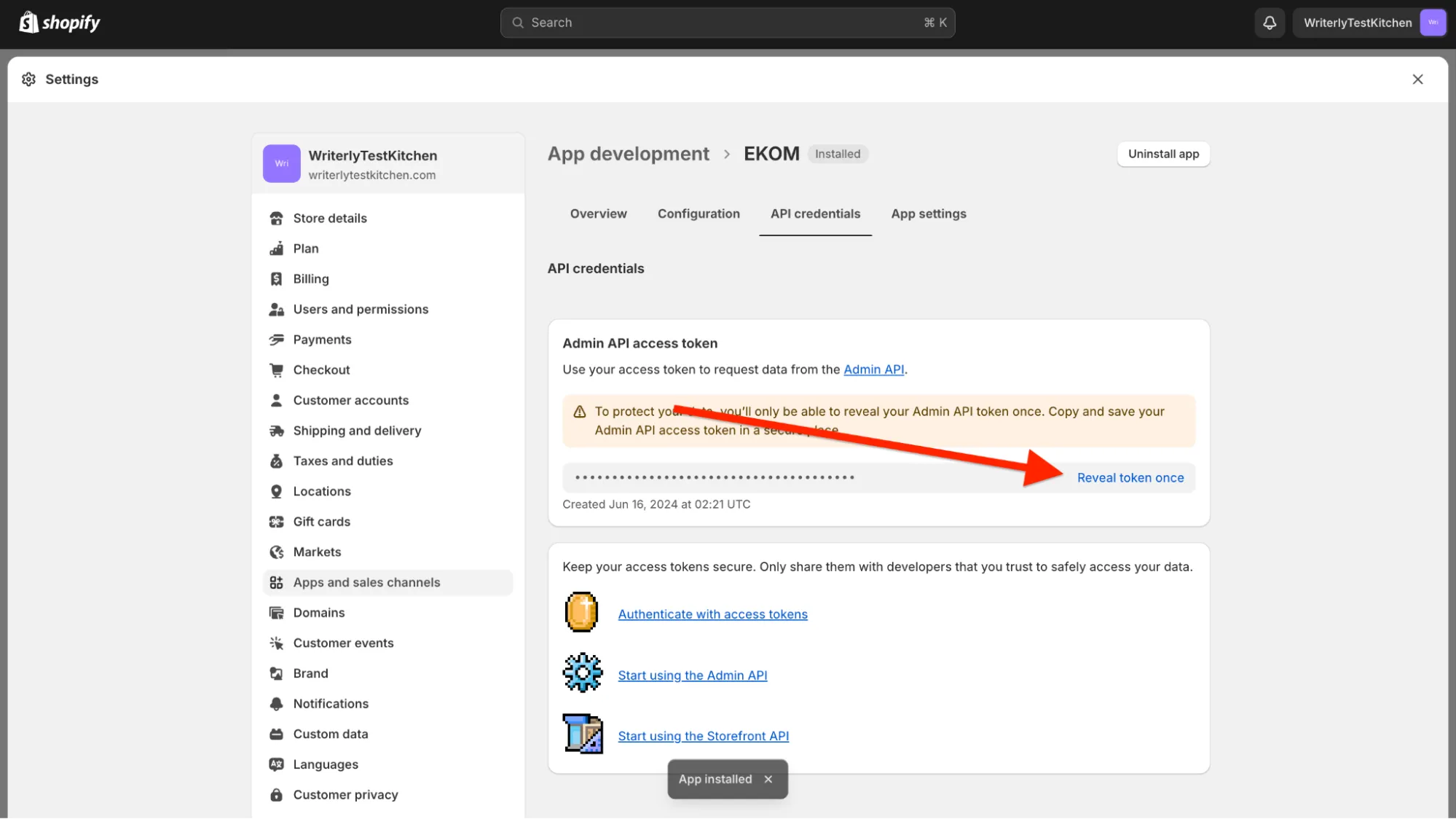Open Start using the Admin API link

pos(692,676)
